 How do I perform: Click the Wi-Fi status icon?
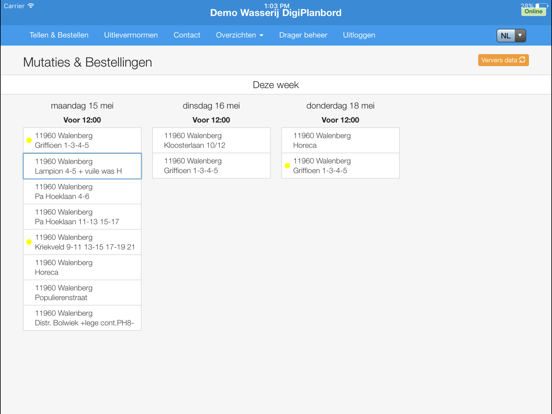coord(31,6)
